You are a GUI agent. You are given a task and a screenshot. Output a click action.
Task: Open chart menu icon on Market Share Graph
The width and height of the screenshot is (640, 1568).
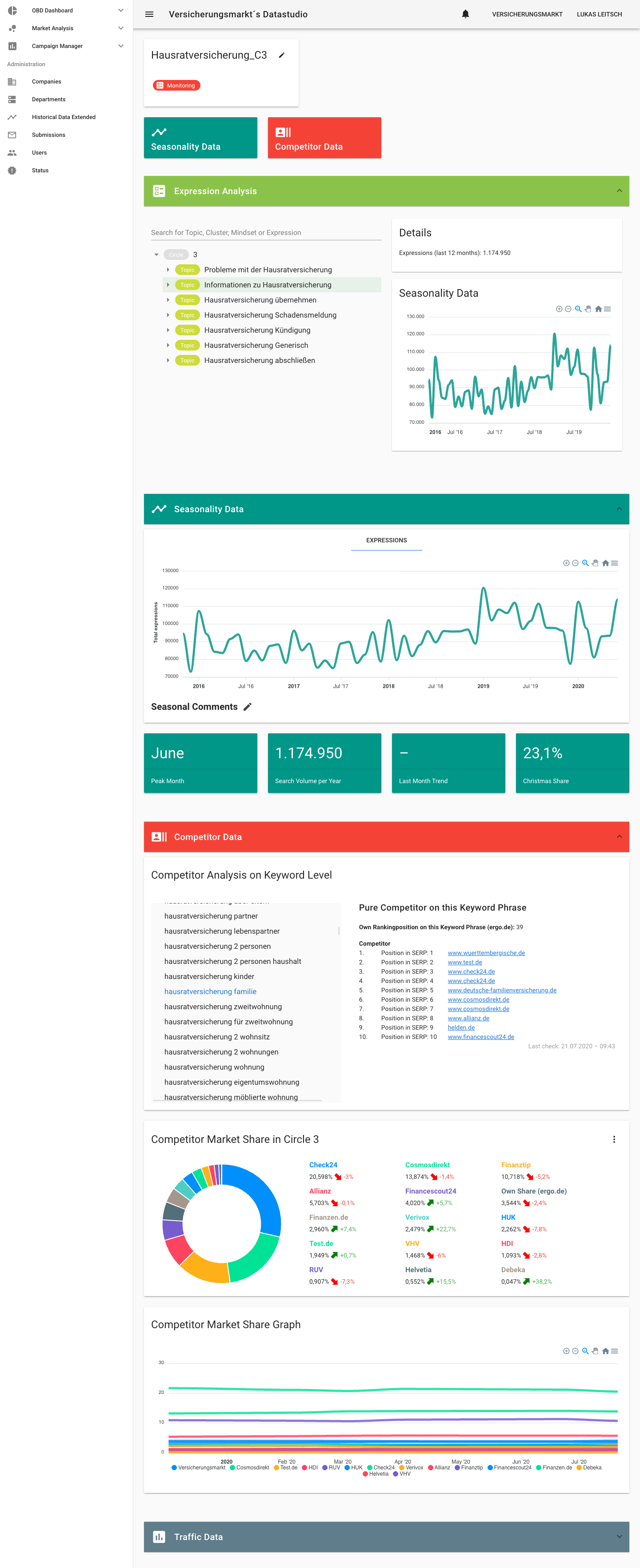pyautogui.click(x=614, y=1351)
